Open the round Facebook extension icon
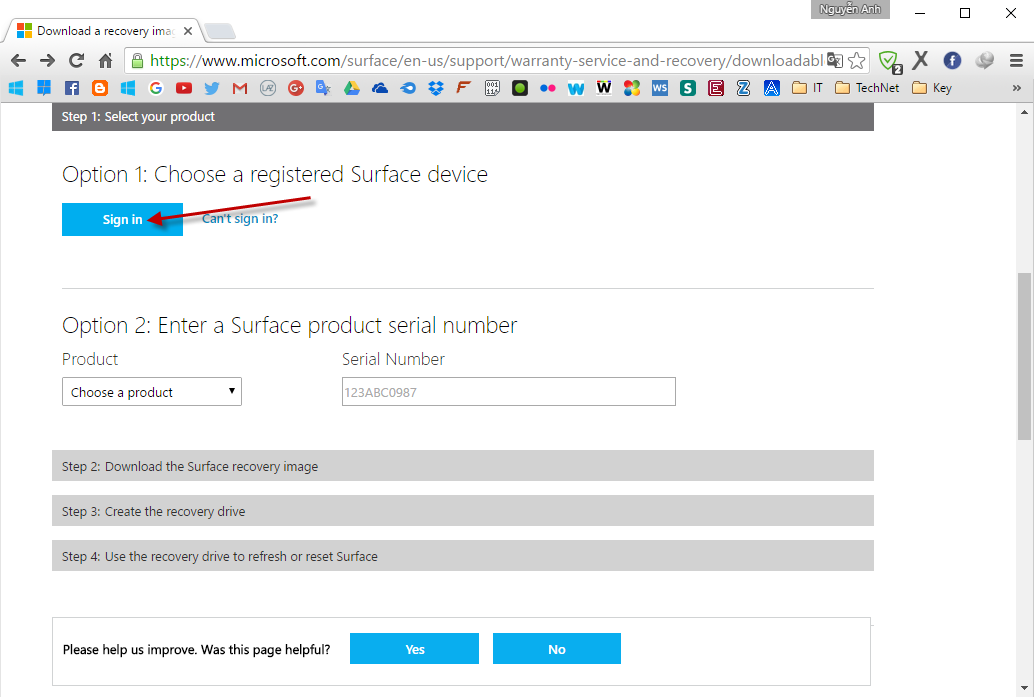Image resolution: width=1034 pixels, height=697 pixels. point(952,61)
